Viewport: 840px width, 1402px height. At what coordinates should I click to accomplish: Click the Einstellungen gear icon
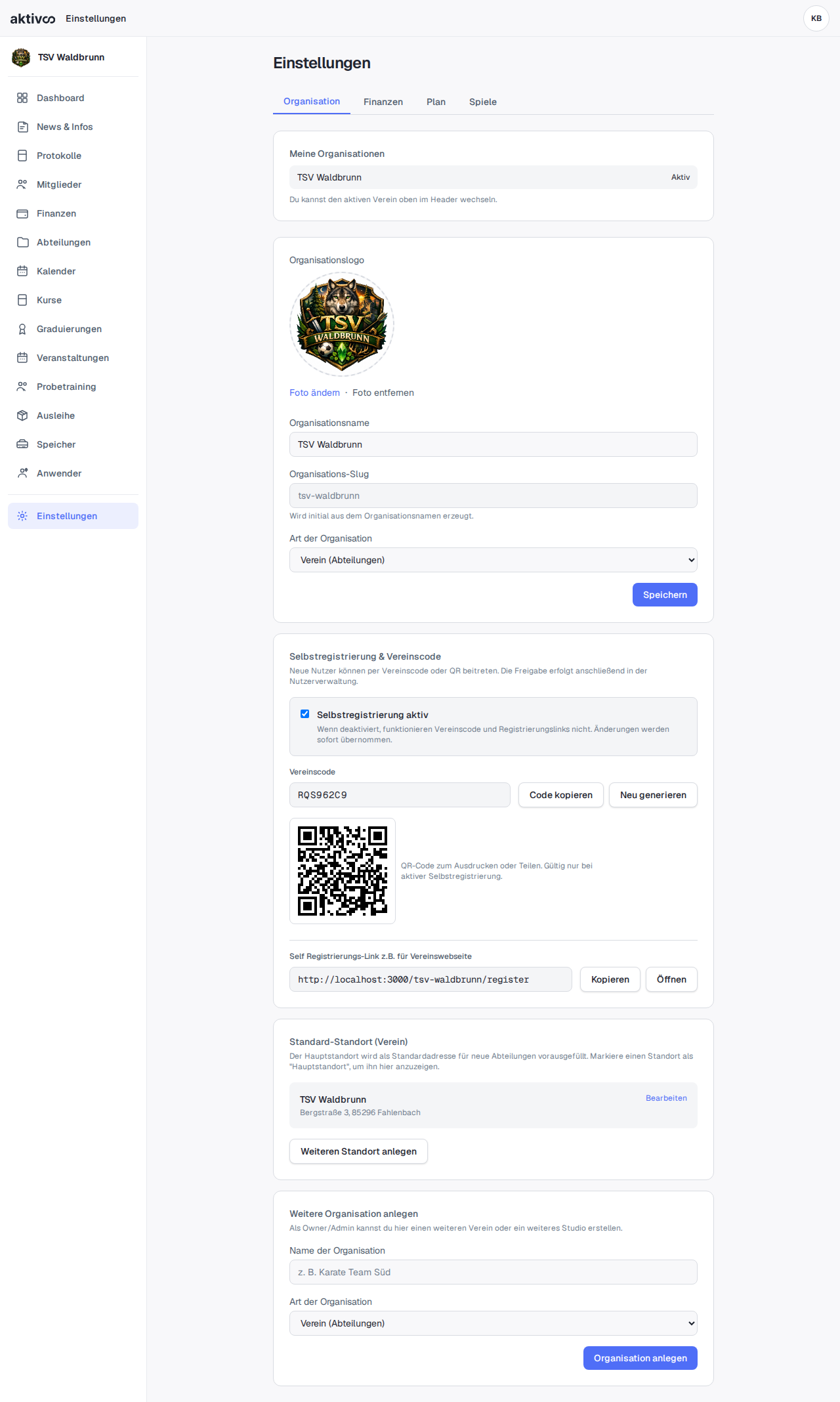click(x=22, y=516)
